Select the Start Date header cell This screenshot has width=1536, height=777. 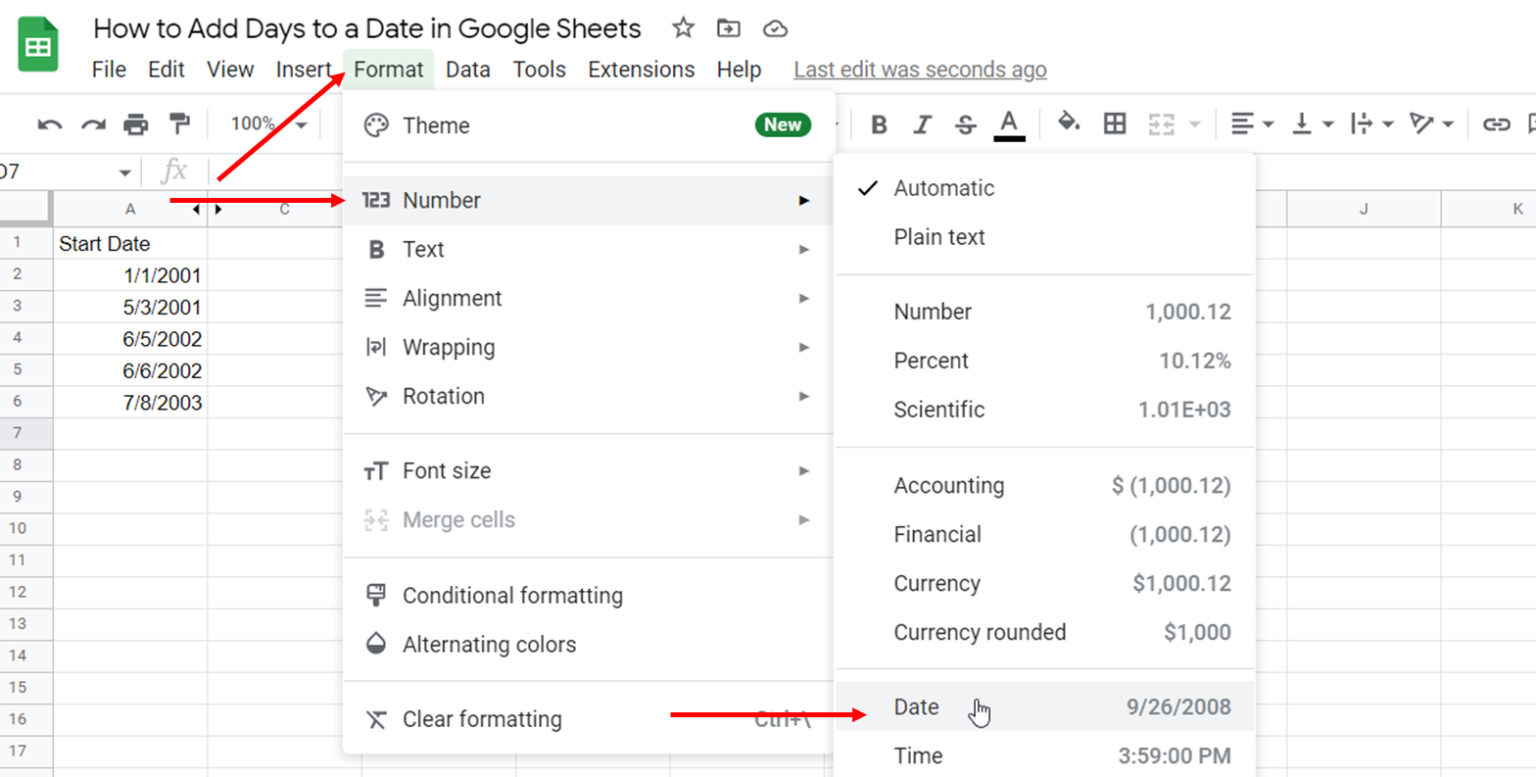coord(131,243)
